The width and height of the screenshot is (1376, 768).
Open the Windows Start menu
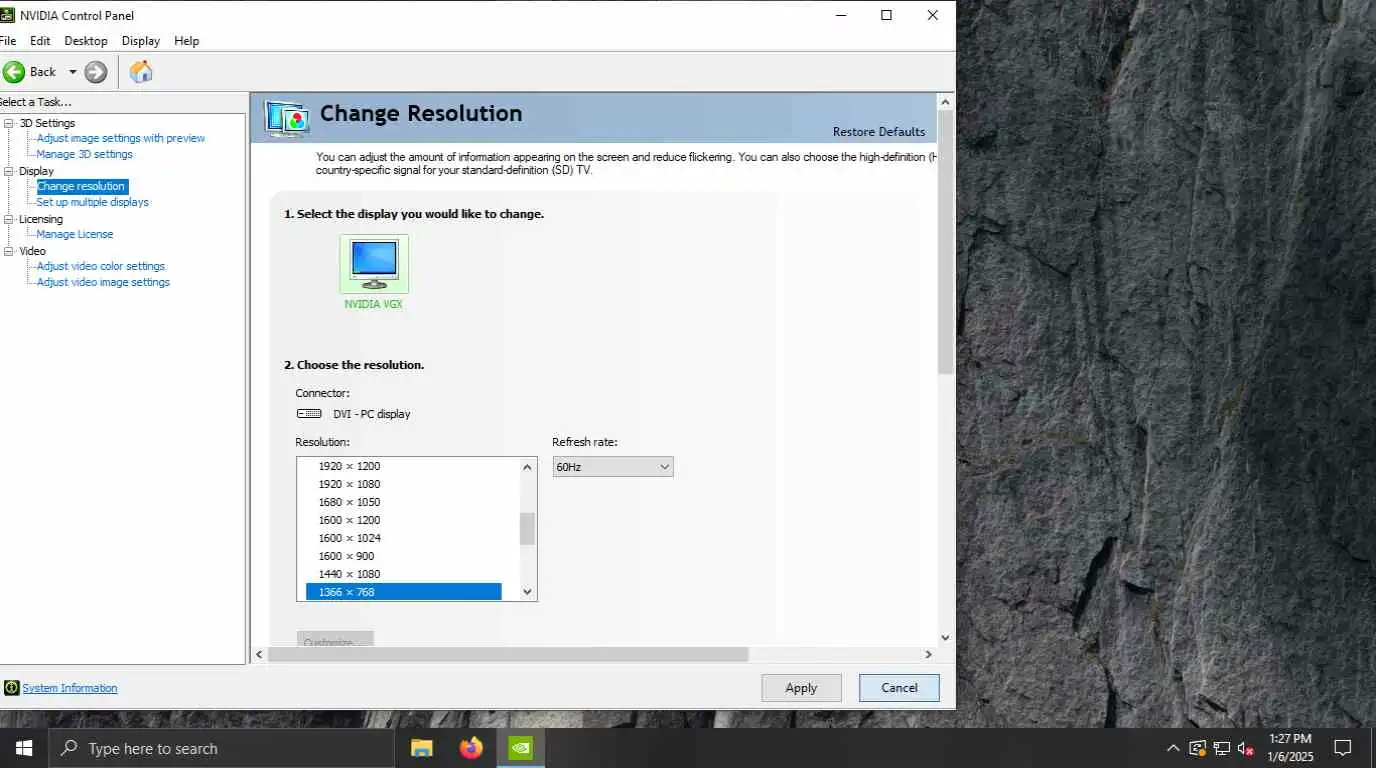point(24,748)
